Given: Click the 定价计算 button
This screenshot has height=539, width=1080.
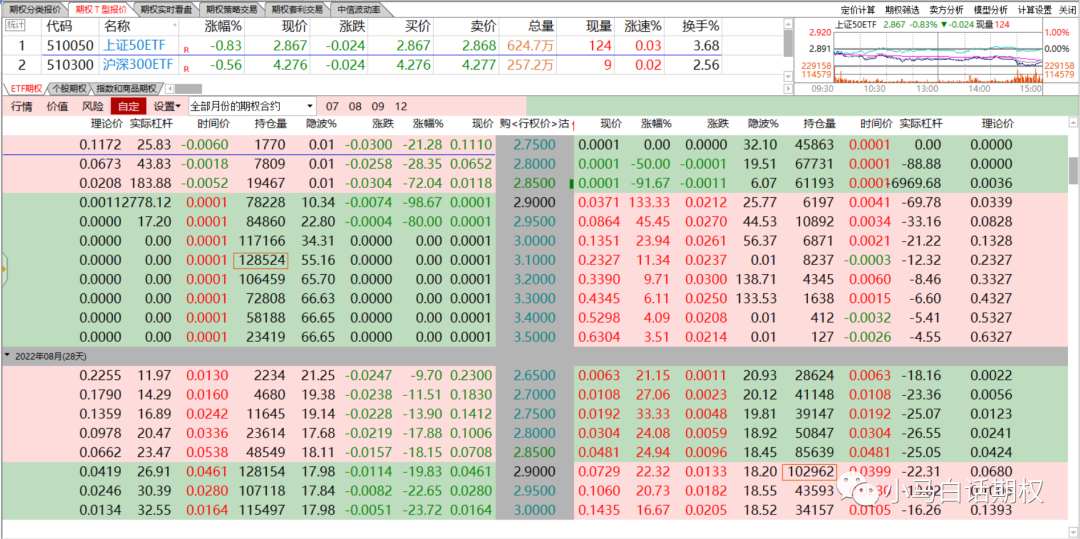Looking at the screenshot, I should (858, 9).
